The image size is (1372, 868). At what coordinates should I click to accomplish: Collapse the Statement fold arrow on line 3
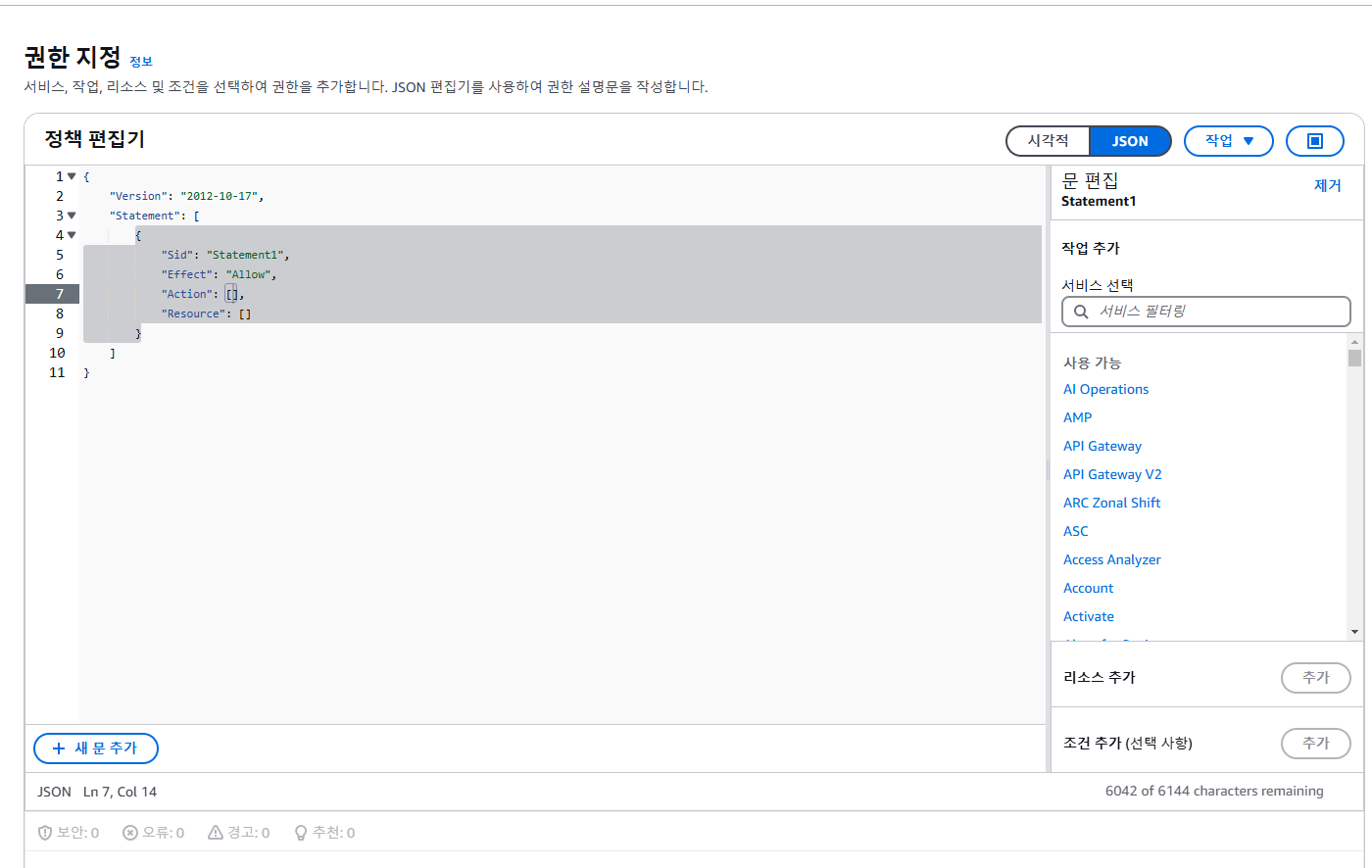72,216
